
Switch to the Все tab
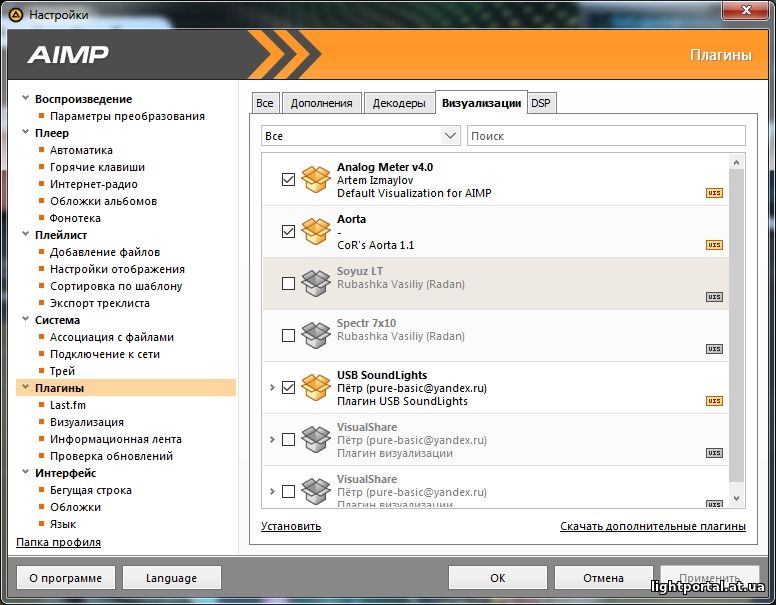click(x=265, y=103)
